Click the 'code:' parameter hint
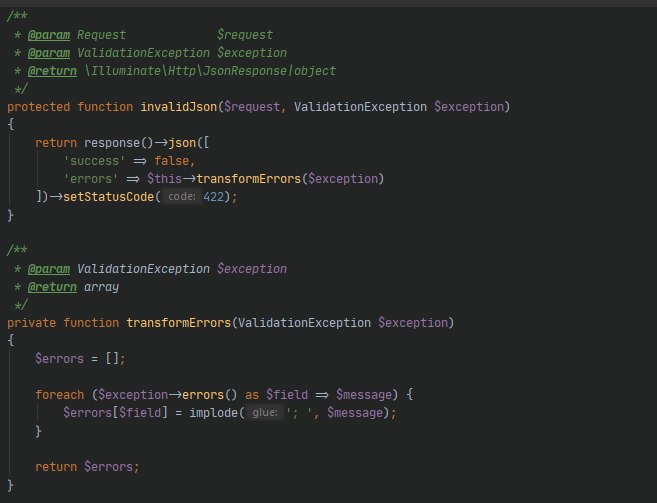The image size is (657, 503). (x=182, y=197)
